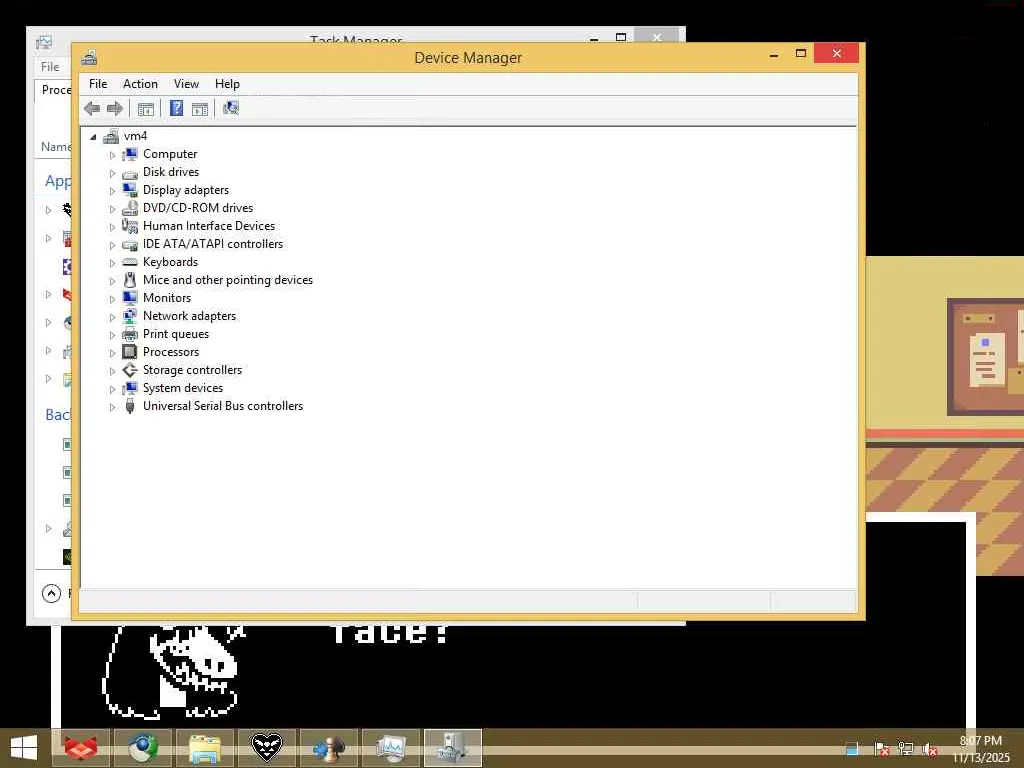Toggle the show/hide console tree toolbar icon

point(146,108)
